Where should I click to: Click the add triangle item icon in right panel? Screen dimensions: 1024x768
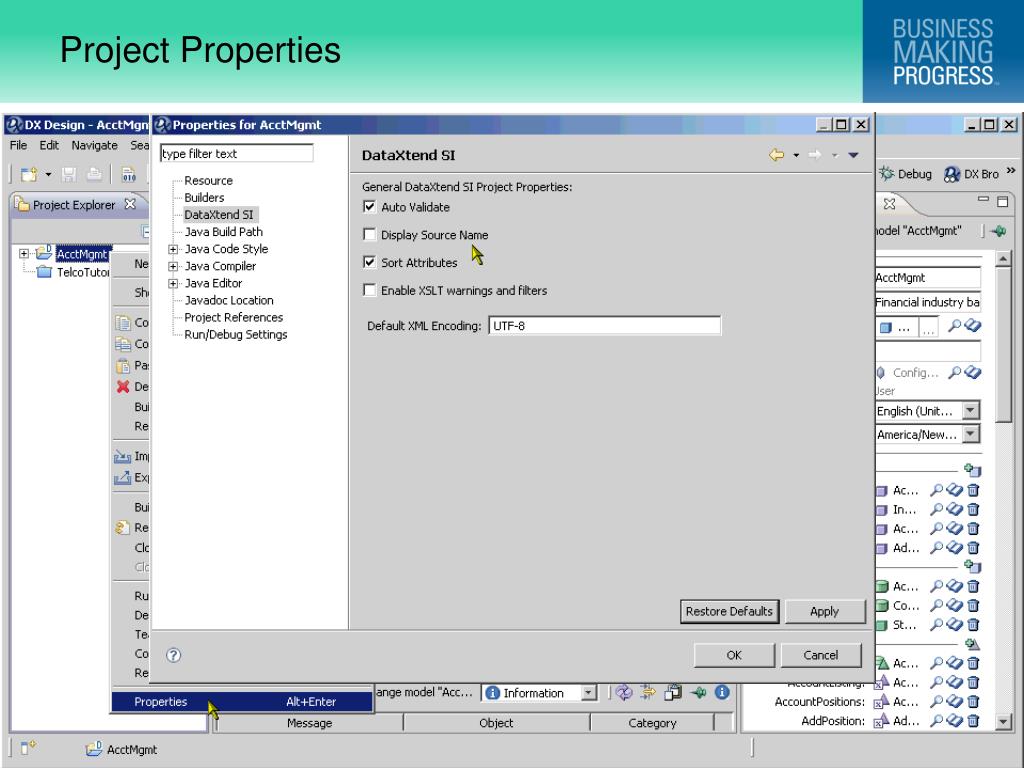pos(972,645)
